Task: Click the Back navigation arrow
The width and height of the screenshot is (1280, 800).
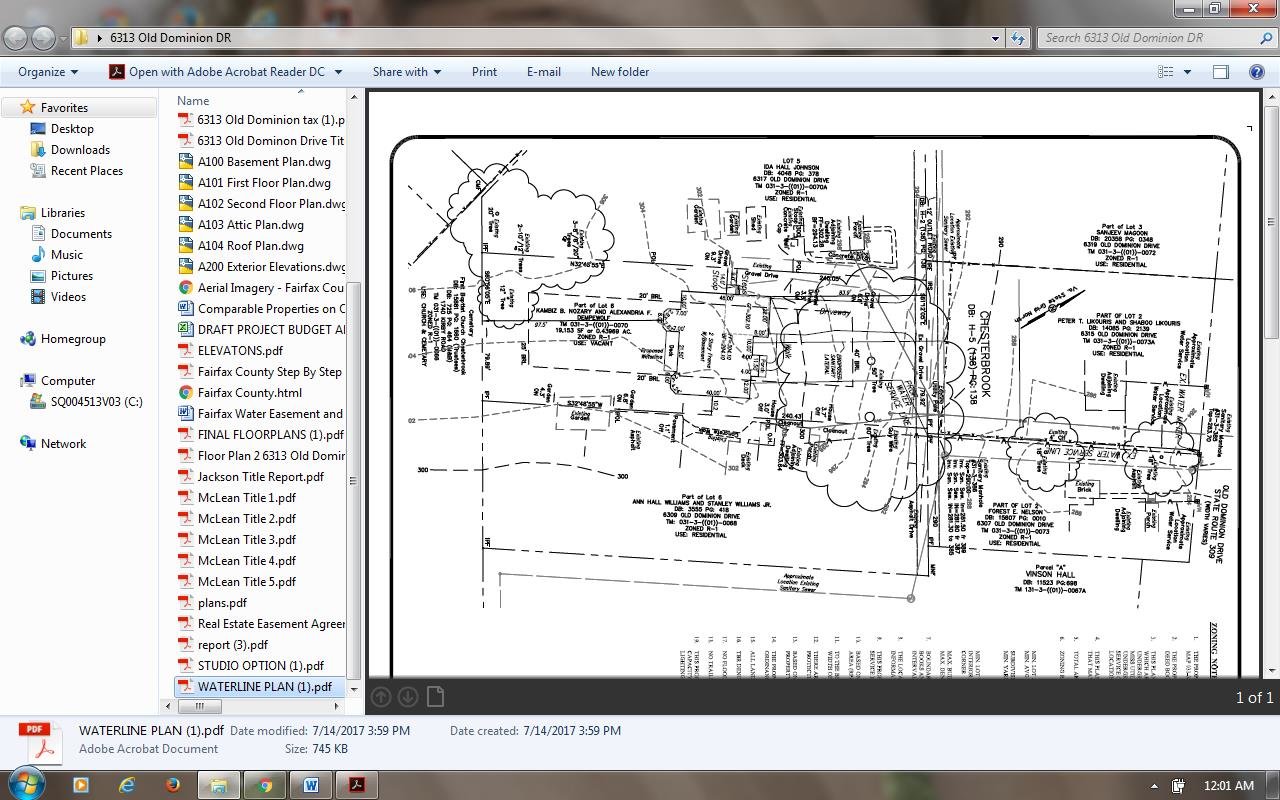Action: (x=16, y=38)
